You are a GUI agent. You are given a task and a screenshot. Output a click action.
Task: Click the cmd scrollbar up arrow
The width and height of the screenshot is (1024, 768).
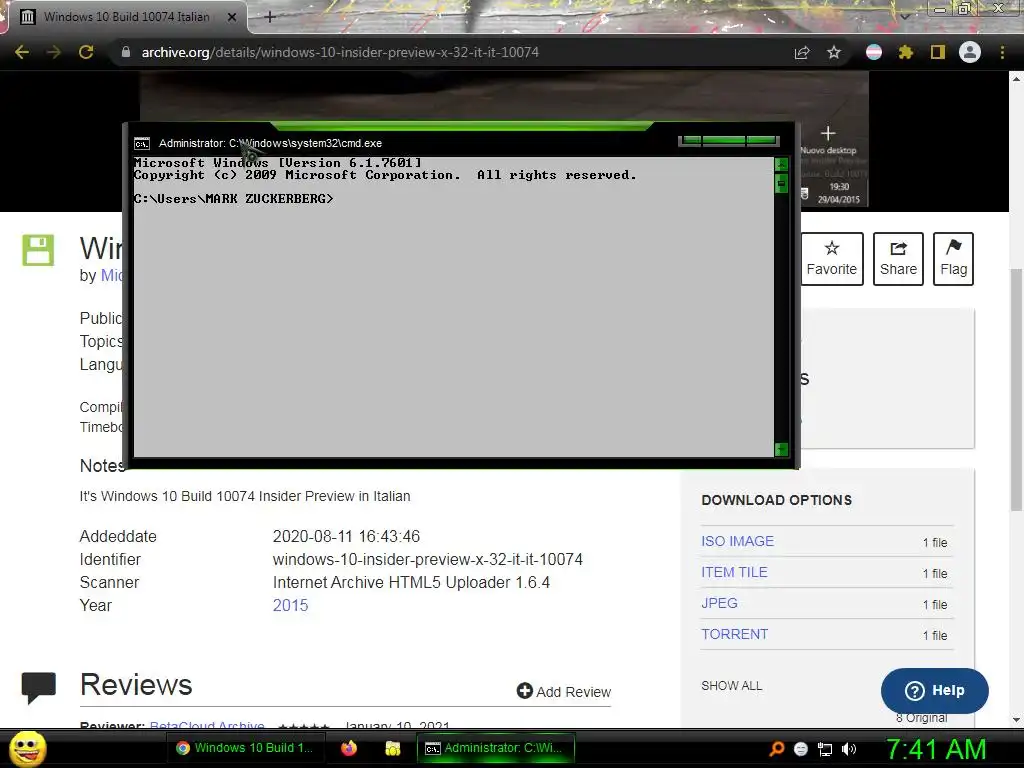tap(781, 165)
